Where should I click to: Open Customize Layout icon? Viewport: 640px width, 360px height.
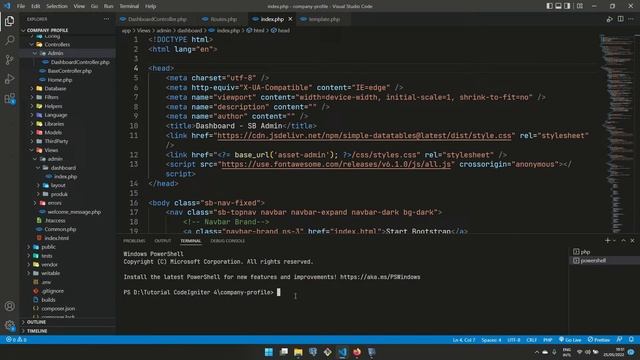580,6
